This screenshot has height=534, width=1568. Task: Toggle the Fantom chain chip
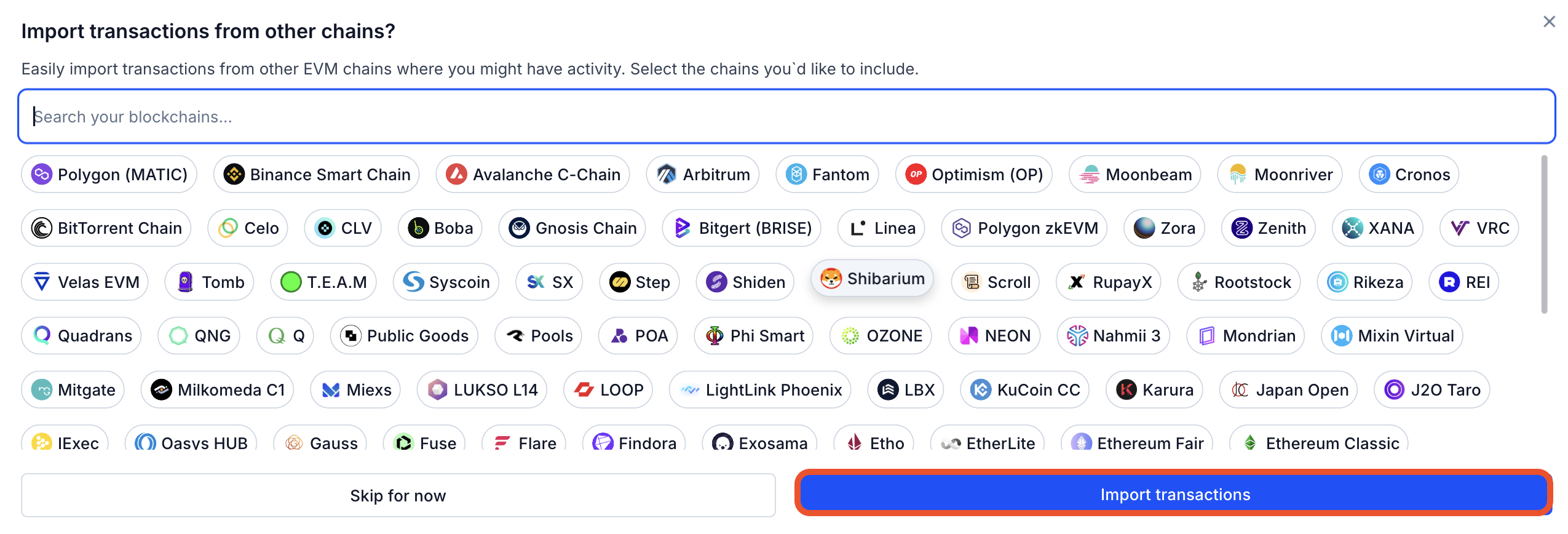click(x=827, y=175)
